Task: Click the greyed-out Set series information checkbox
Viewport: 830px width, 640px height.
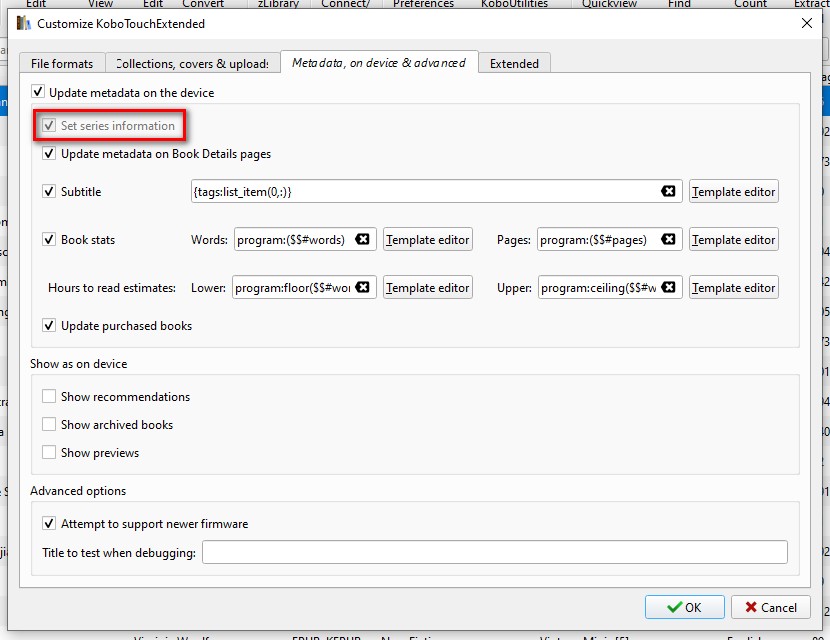Action: (49, 125)
